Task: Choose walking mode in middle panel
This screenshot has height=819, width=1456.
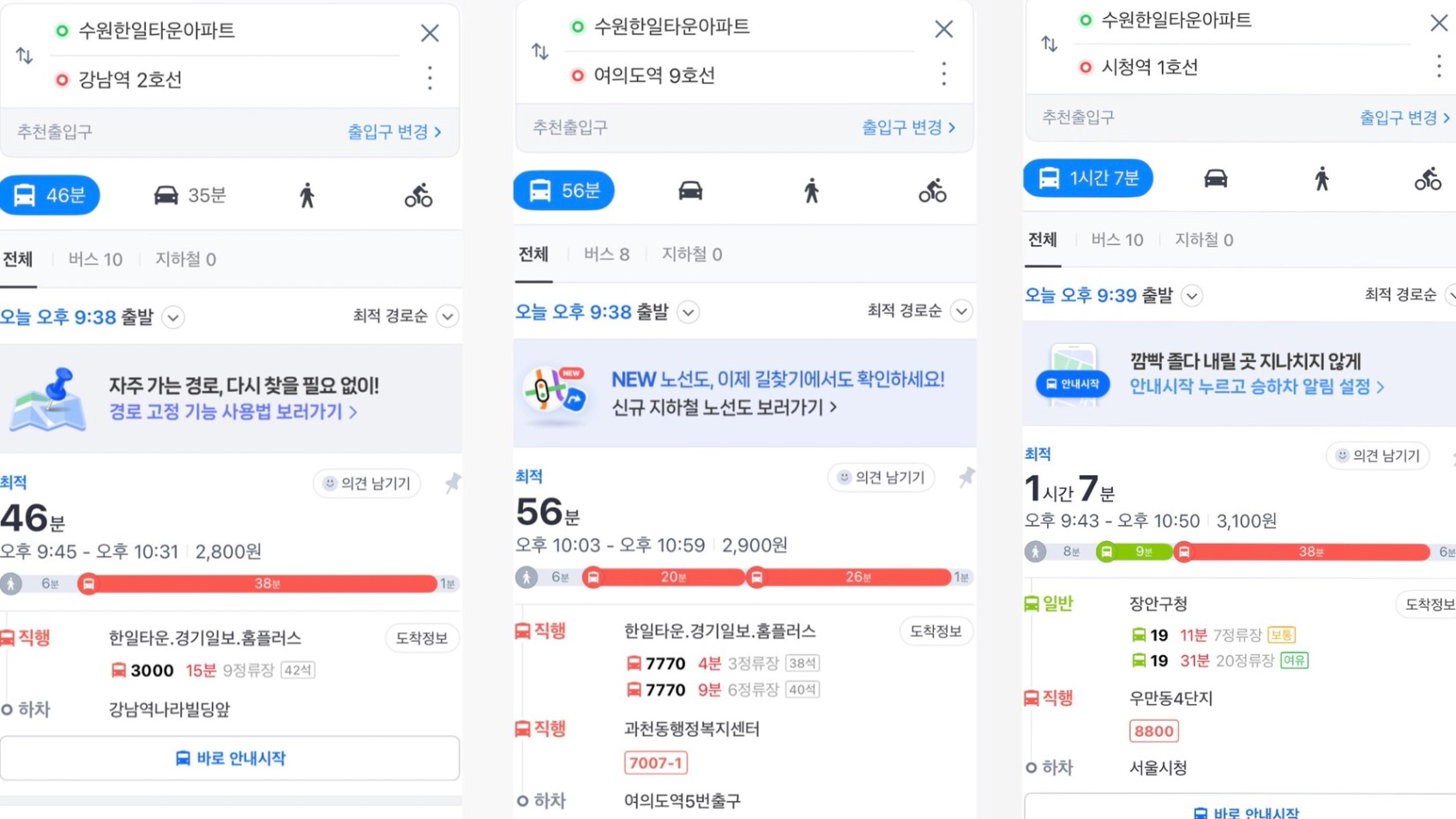Action: [x=811, y=190]
